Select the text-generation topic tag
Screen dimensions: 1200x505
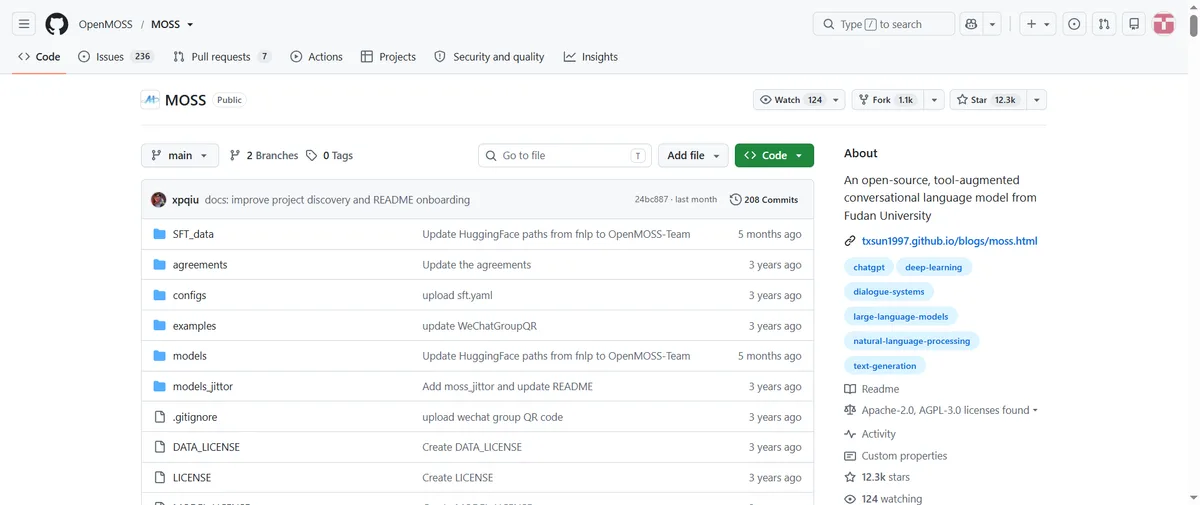885,366
